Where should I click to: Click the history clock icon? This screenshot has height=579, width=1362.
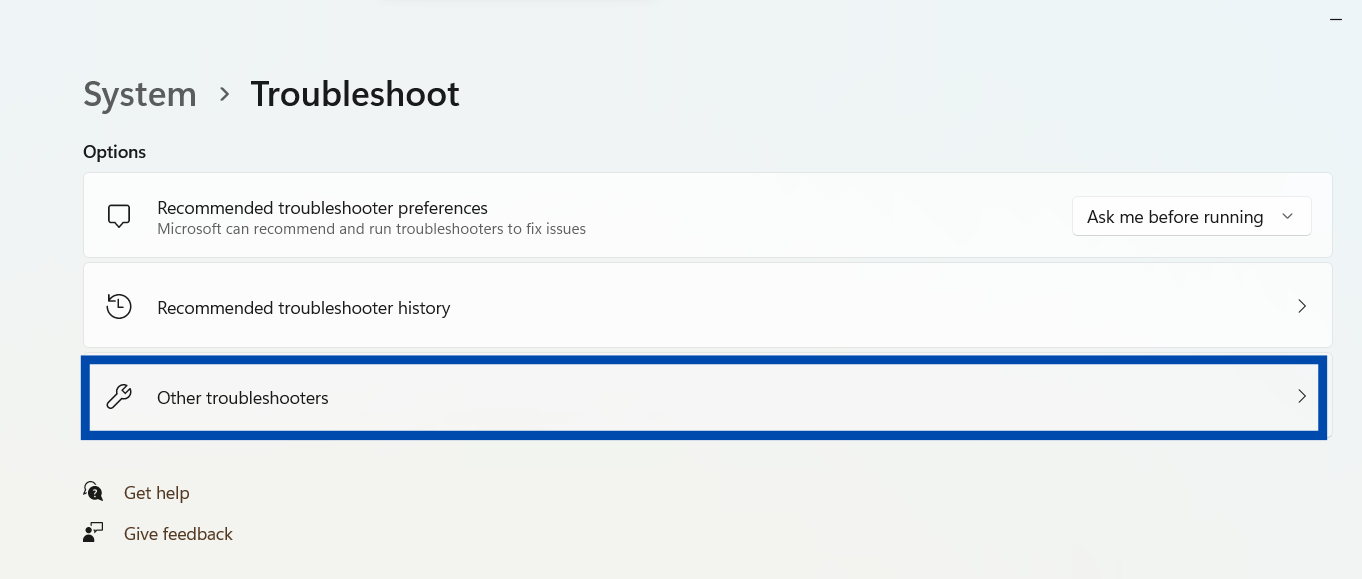[119, 306]
